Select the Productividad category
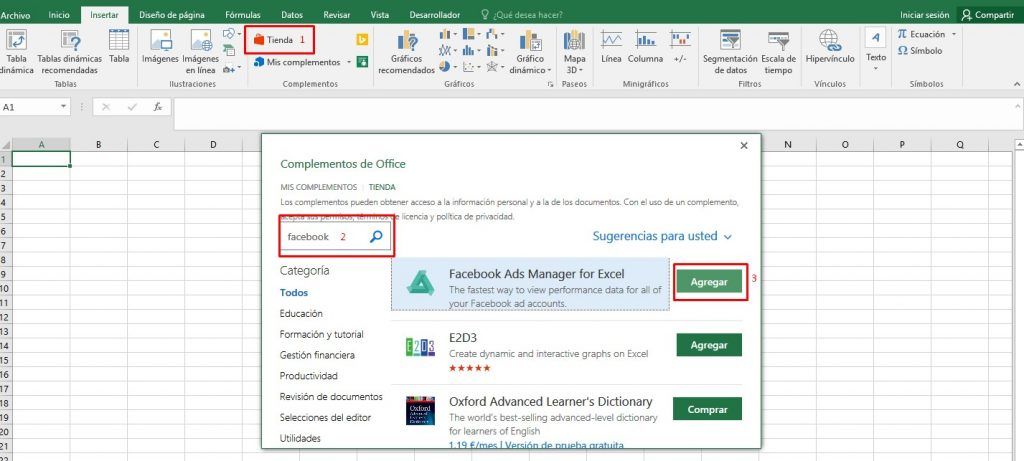The height and width of the screenshot is (461, 1024). pyautogui.click(x=308, y=376)
